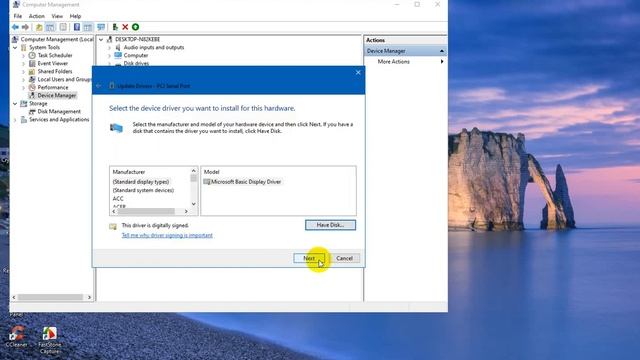
Task: Click the red X Uninstall device icon
Action: click(x=125, y=27)
